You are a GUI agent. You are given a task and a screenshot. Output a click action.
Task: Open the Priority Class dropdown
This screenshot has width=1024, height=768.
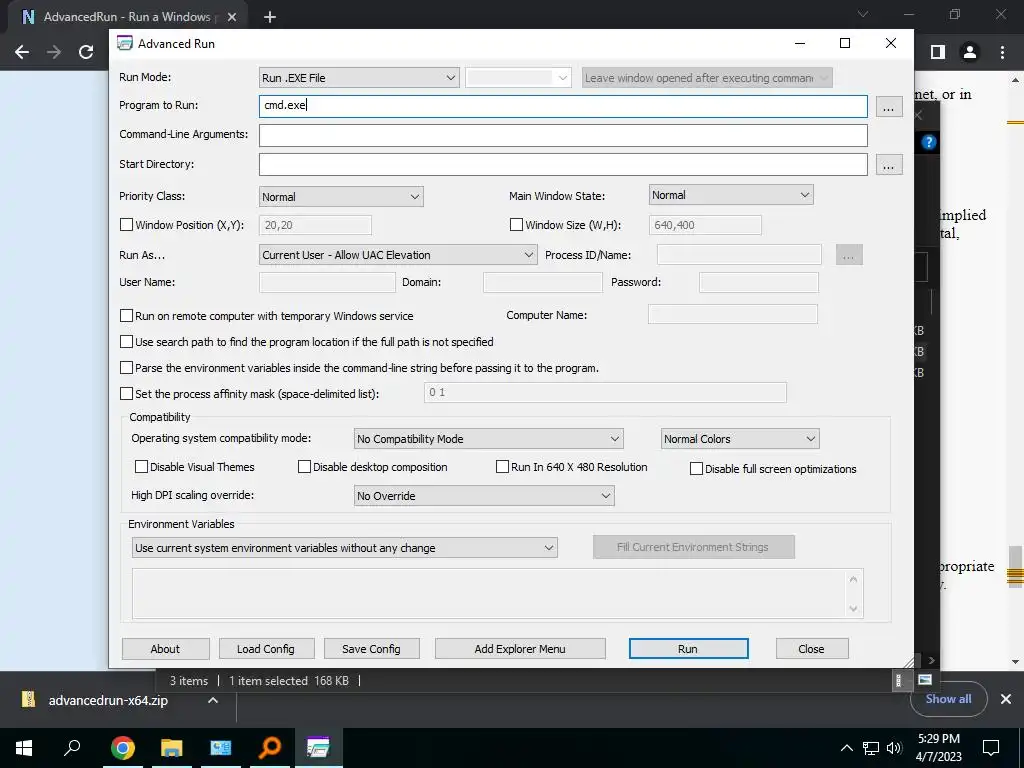point(341,197)
